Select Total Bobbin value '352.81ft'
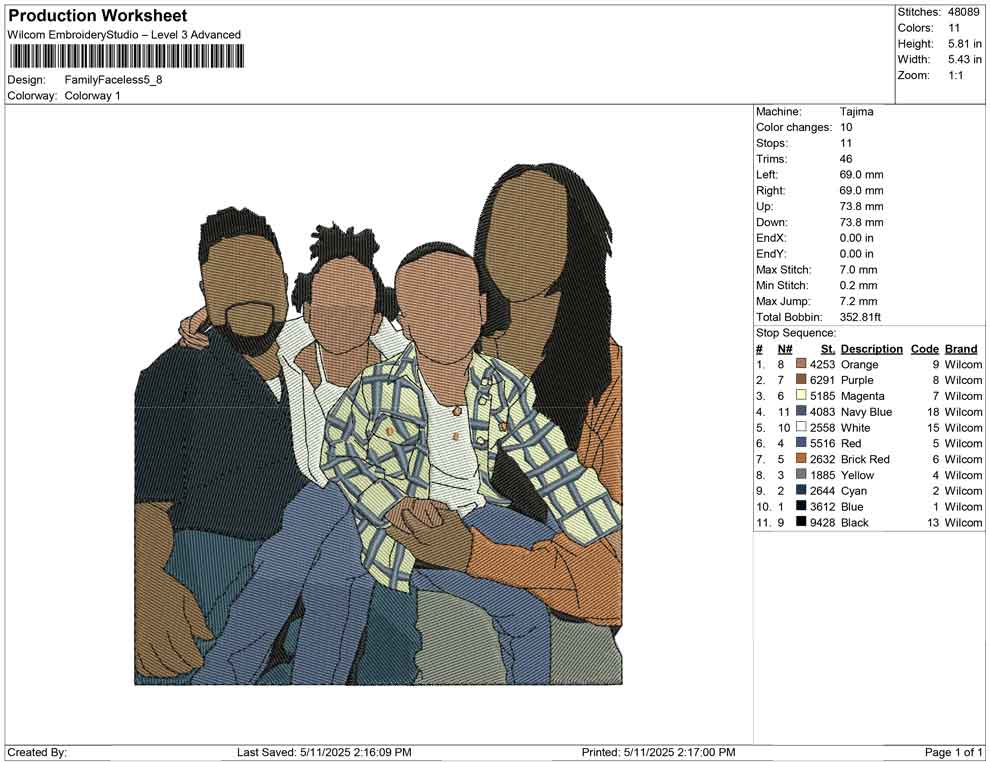The image size is (990, 762). [860, 317]
